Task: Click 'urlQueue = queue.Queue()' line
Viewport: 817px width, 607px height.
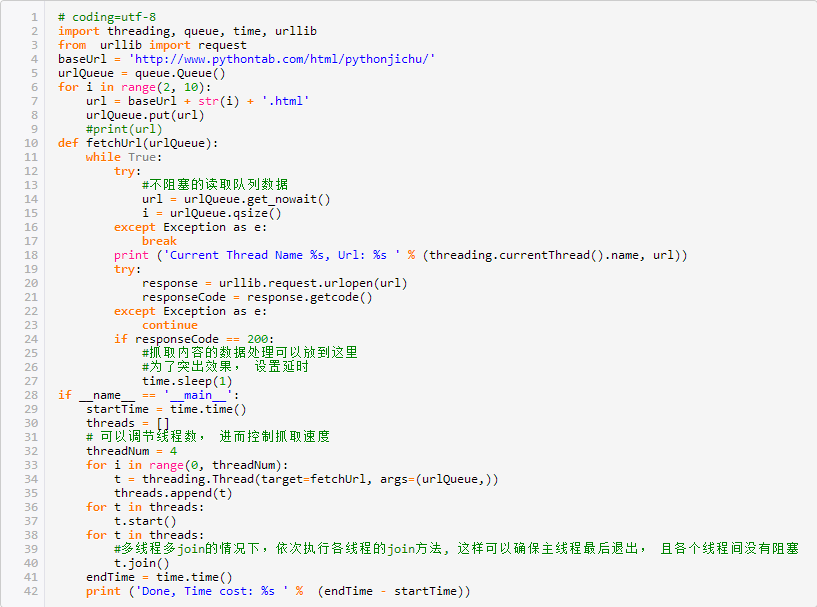Action: 142,73
